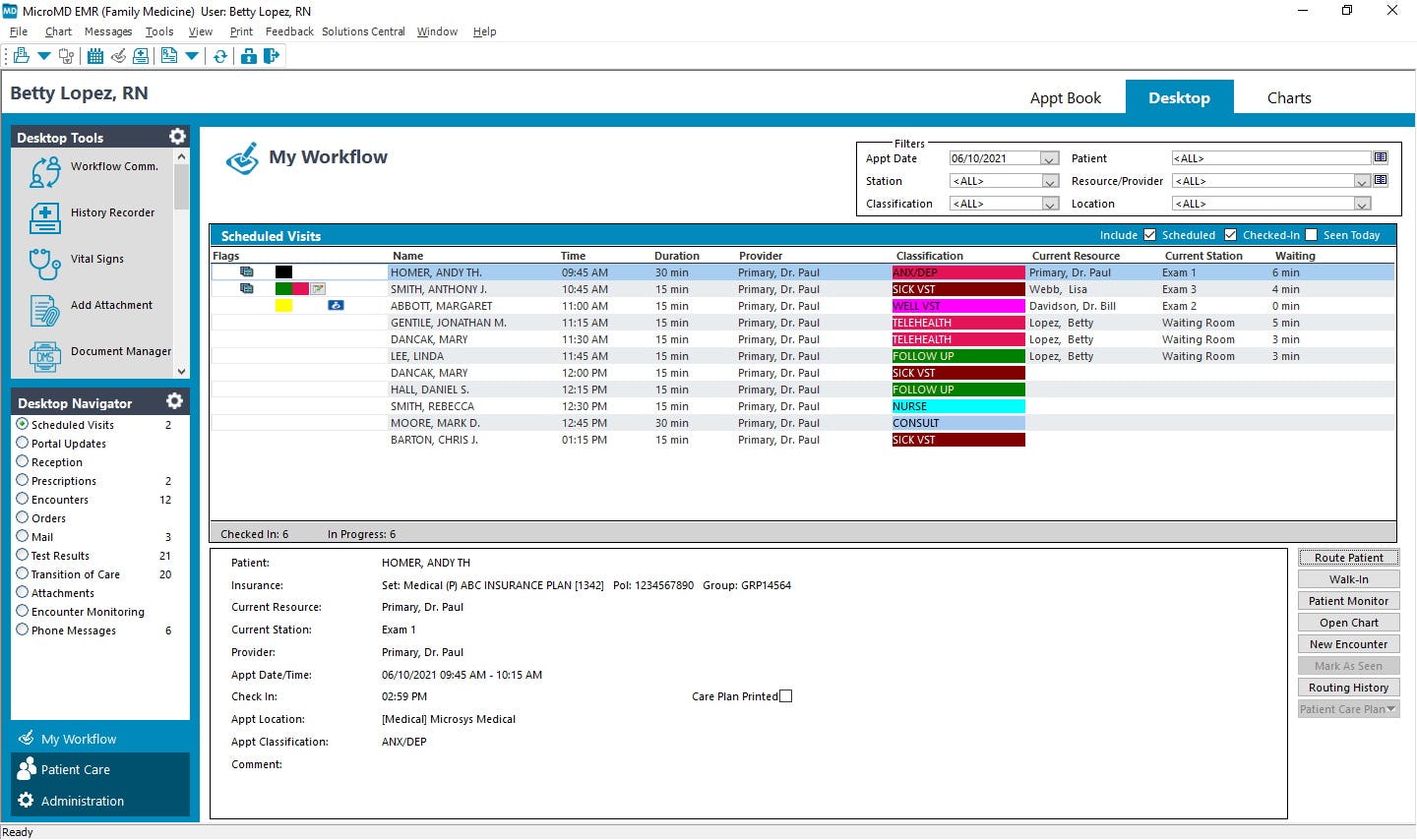Click the Route Patient button
The height and width of the screenshot is (840, 1417).
click(x=1348, y=558)
